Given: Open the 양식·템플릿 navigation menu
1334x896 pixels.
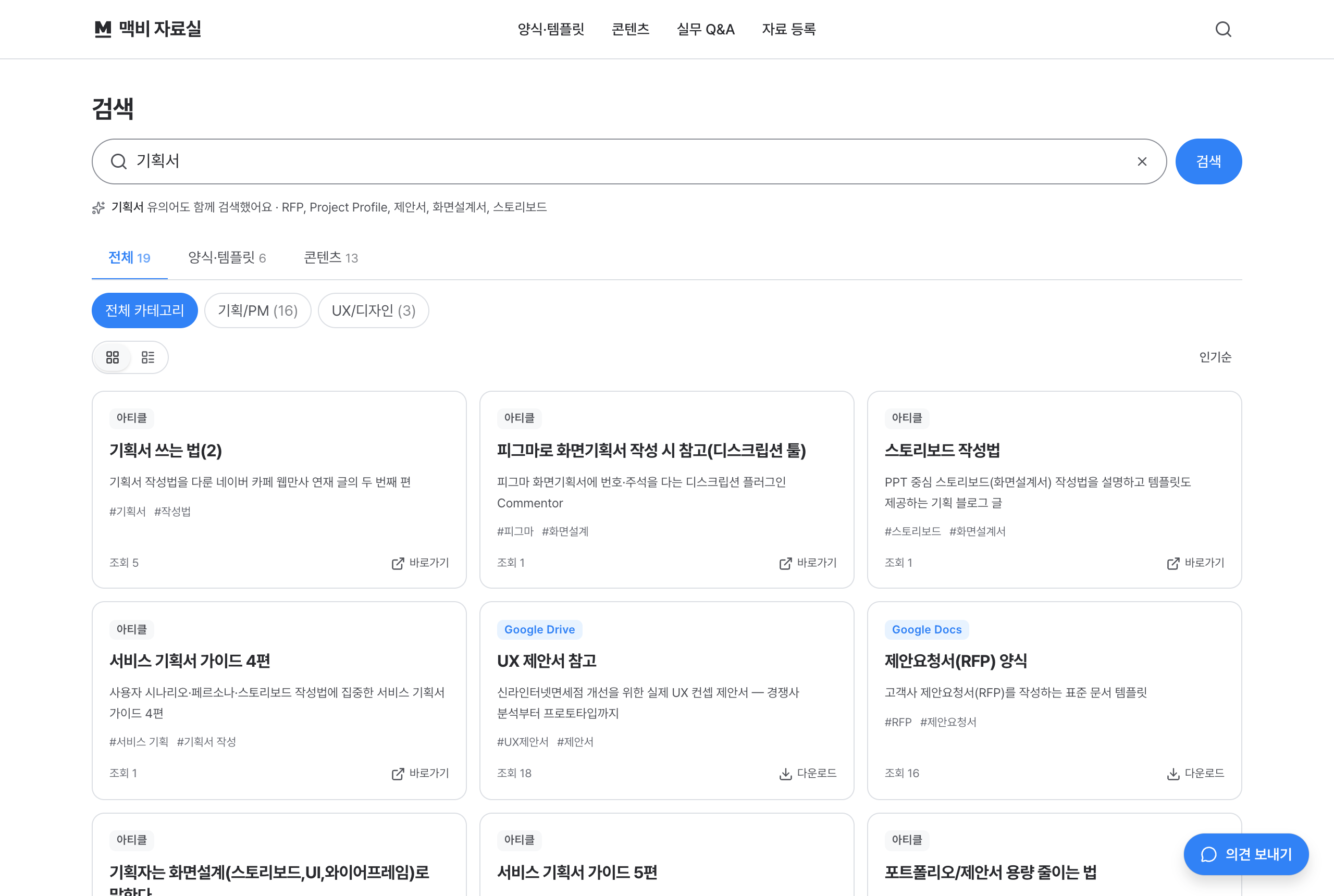Looking at the screenshot, I should 550,29.
